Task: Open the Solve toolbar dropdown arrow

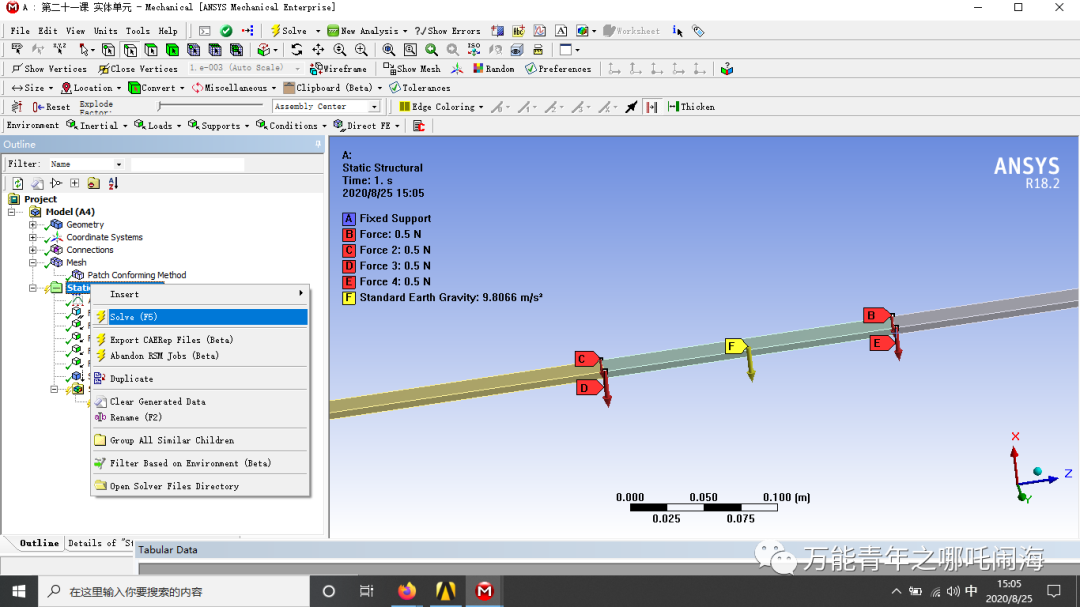Action: (318, 31)
